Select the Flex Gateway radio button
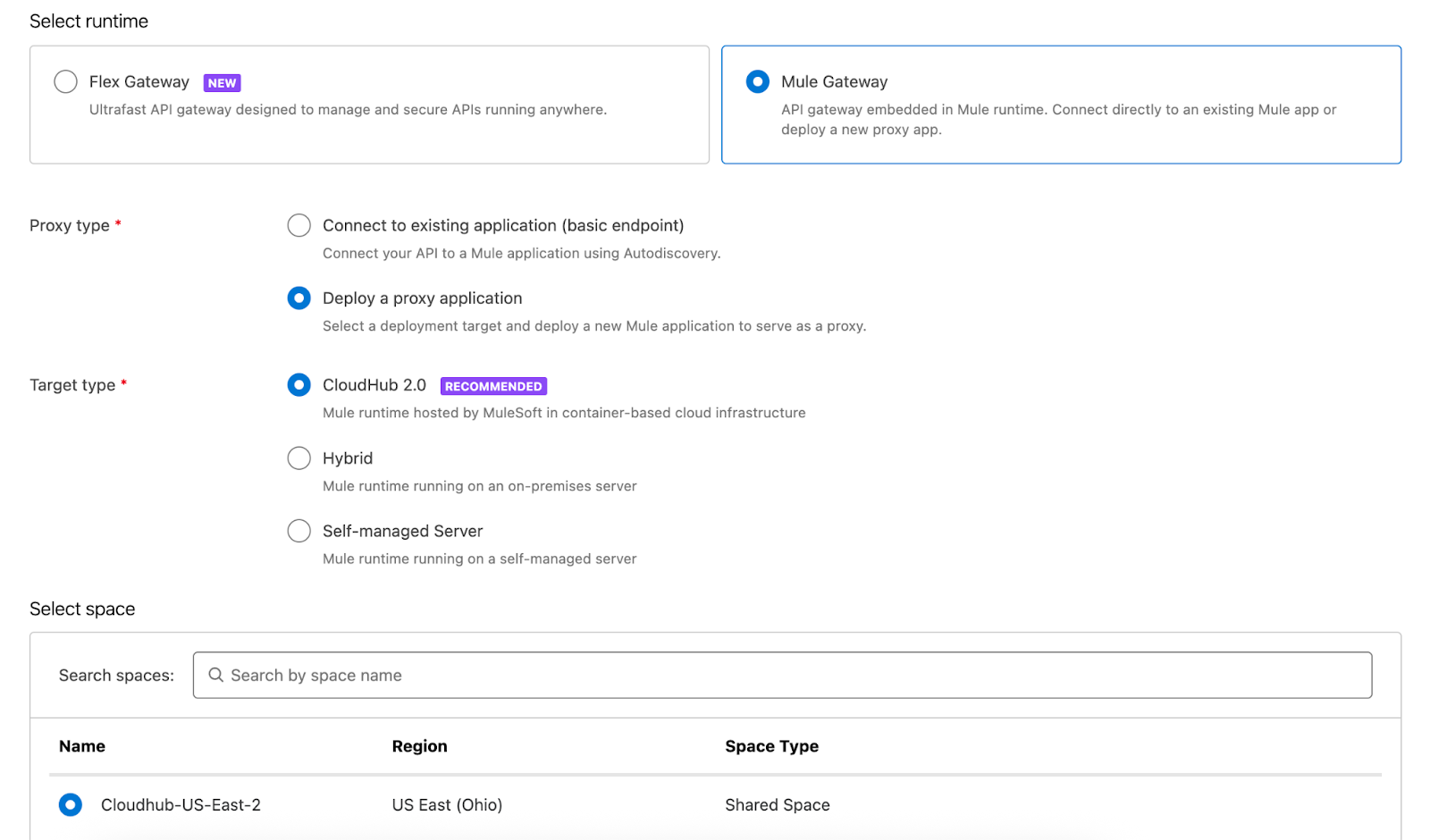This screenshot has width=1430, height=840. point(65,82)
